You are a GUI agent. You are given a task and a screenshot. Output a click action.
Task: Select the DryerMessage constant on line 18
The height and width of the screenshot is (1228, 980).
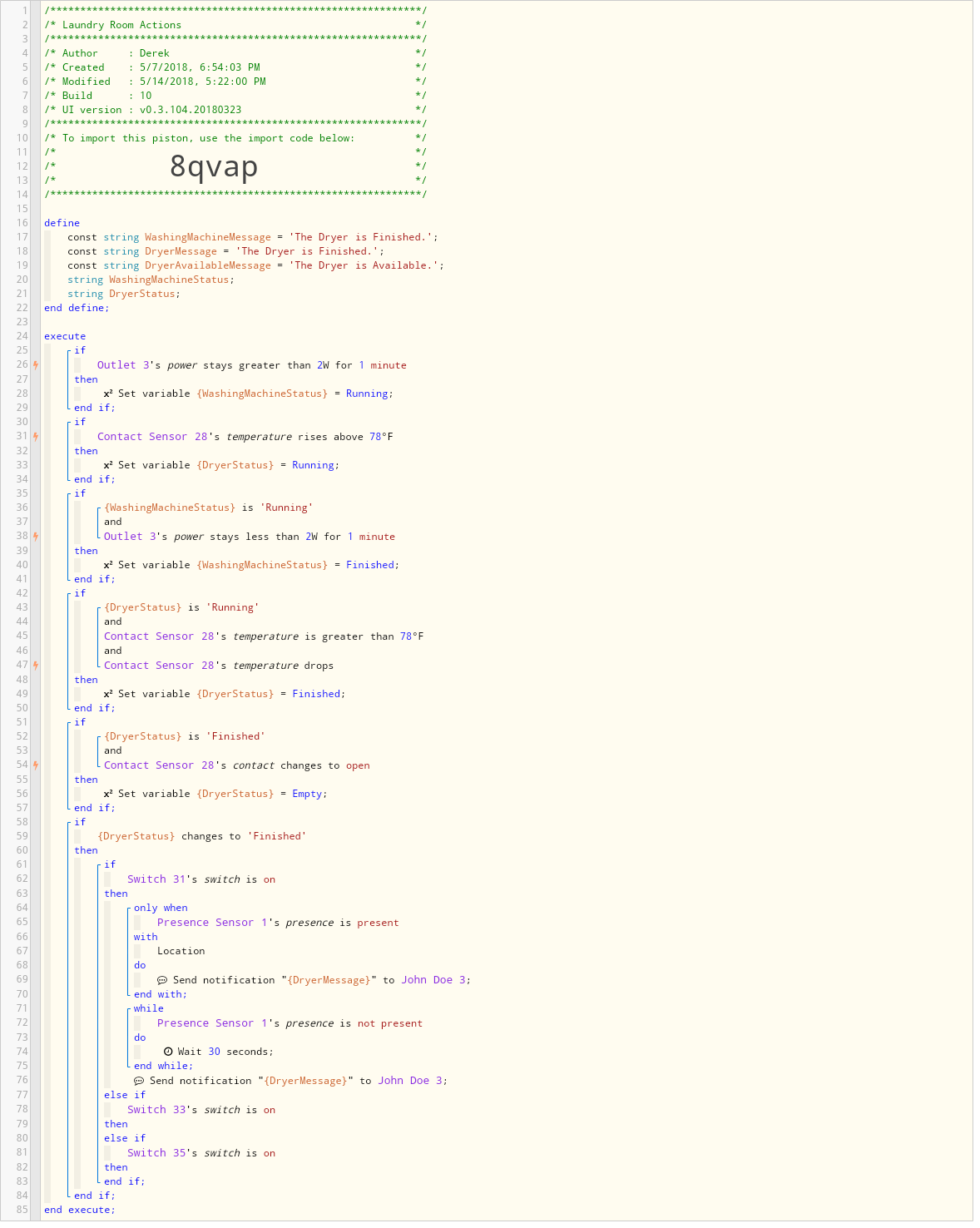coord(181,251)
